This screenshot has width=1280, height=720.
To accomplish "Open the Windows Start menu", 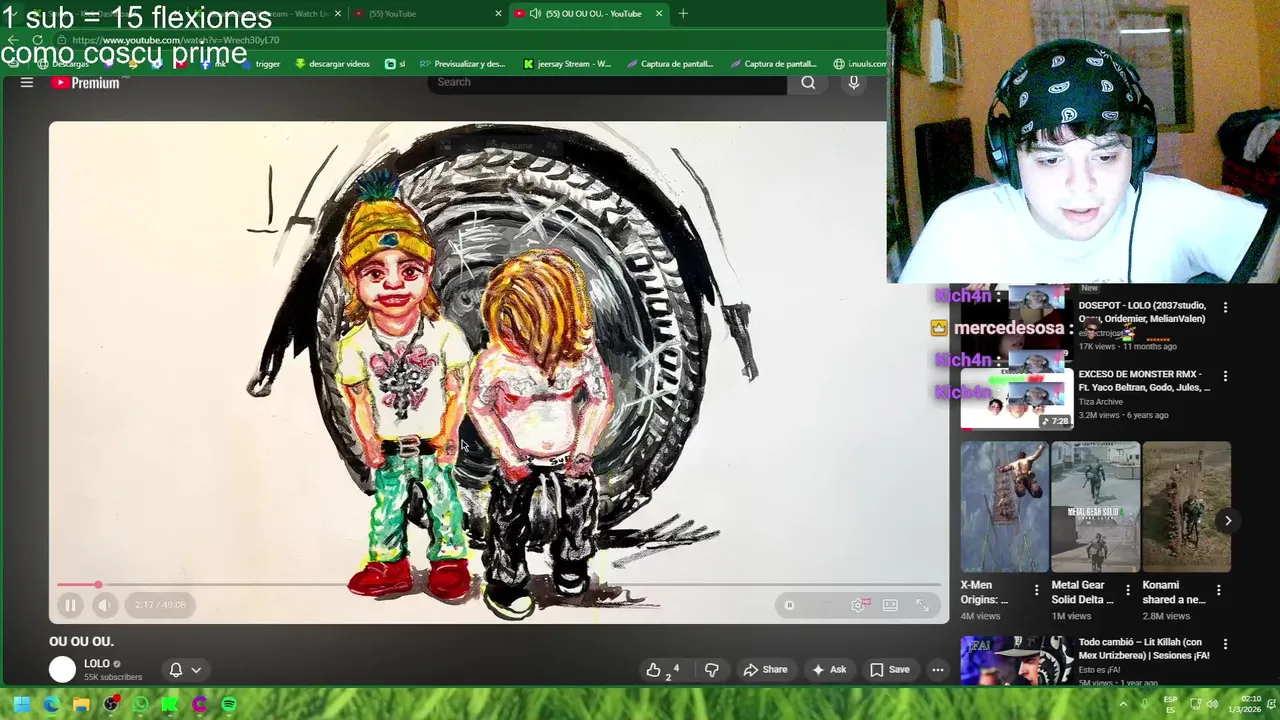I will tap(21, 704).
